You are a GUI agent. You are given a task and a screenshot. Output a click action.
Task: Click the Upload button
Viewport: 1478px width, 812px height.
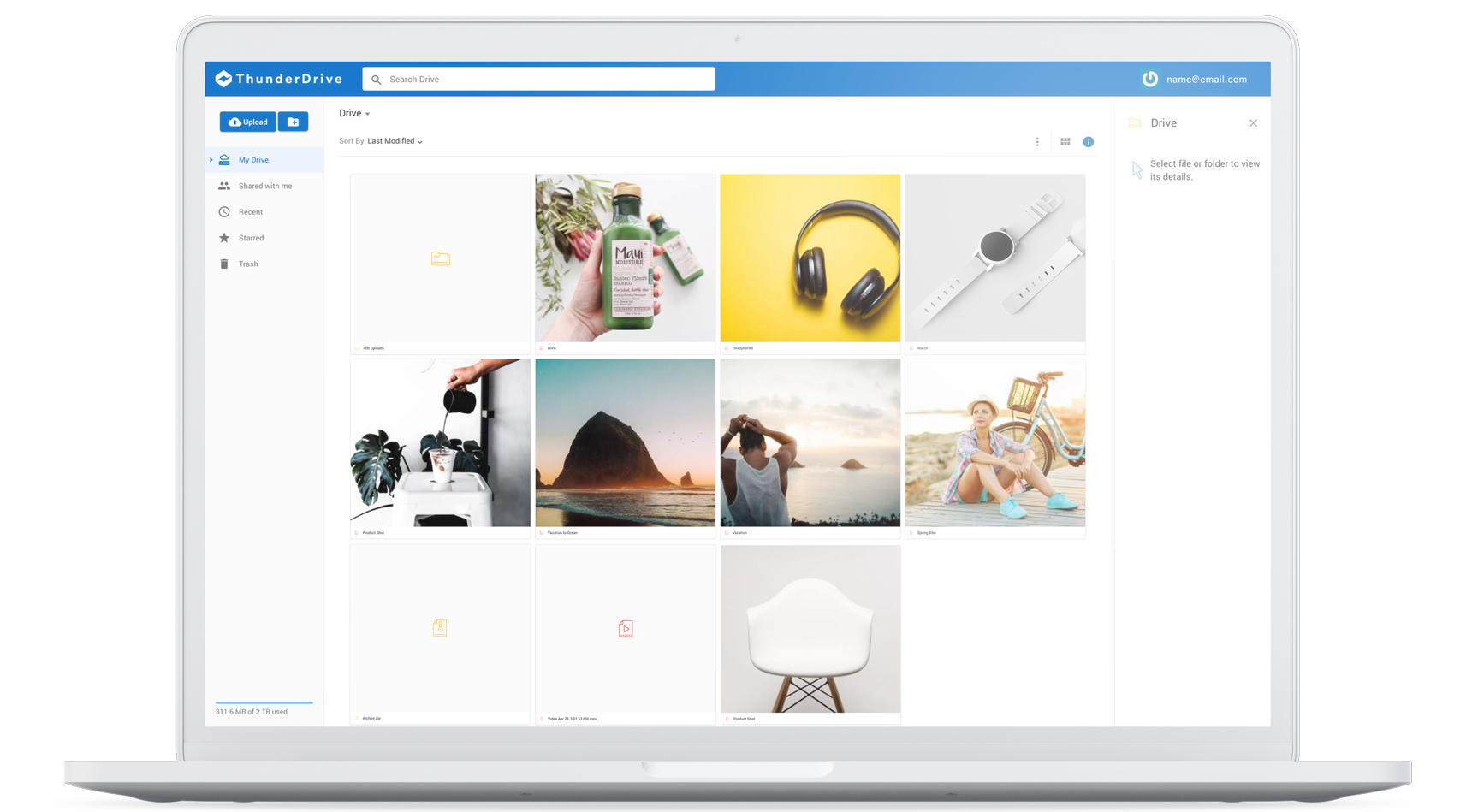[x=247, y=122]
